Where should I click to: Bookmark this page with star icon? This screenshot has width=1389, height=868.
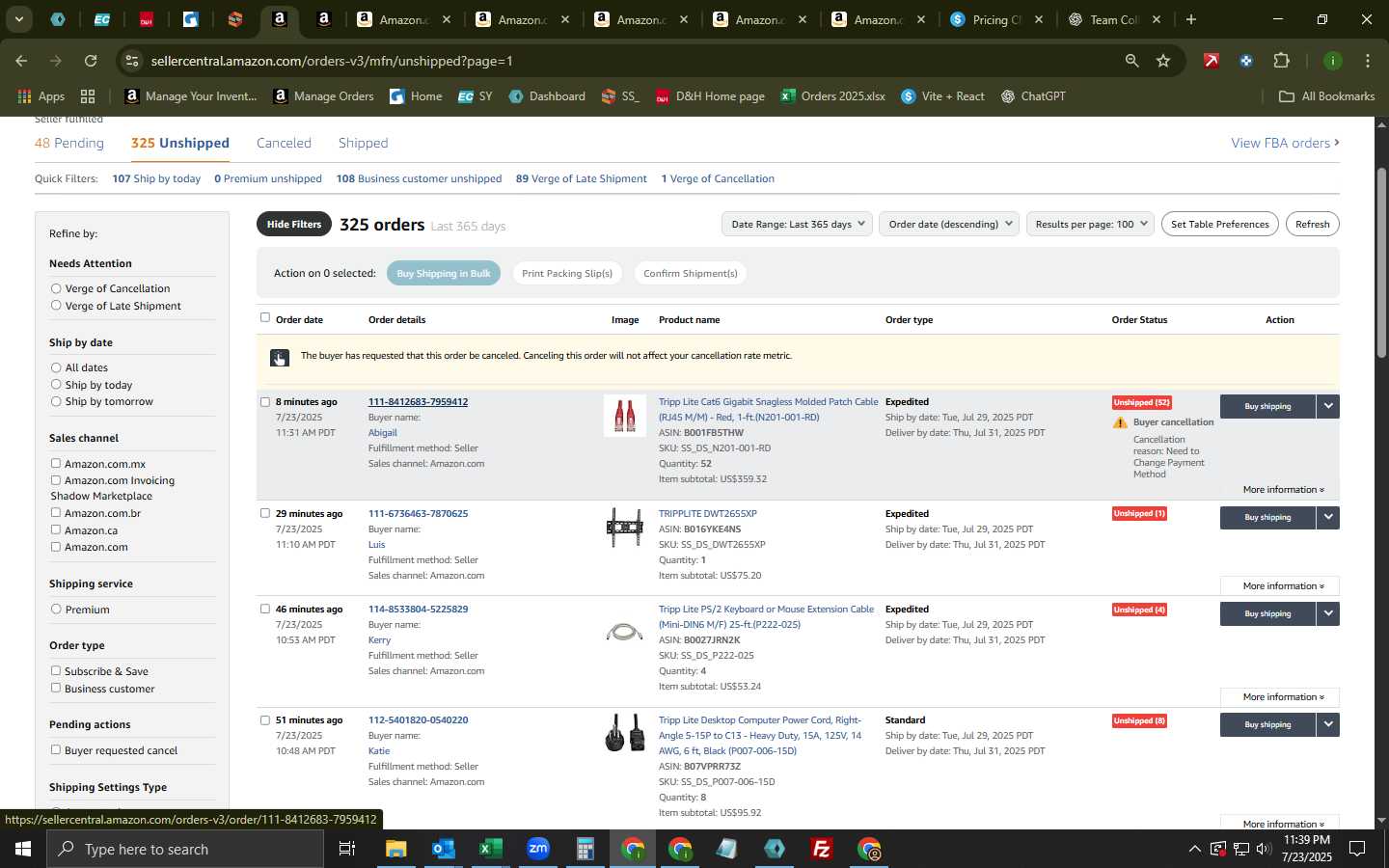[1163, 61]
